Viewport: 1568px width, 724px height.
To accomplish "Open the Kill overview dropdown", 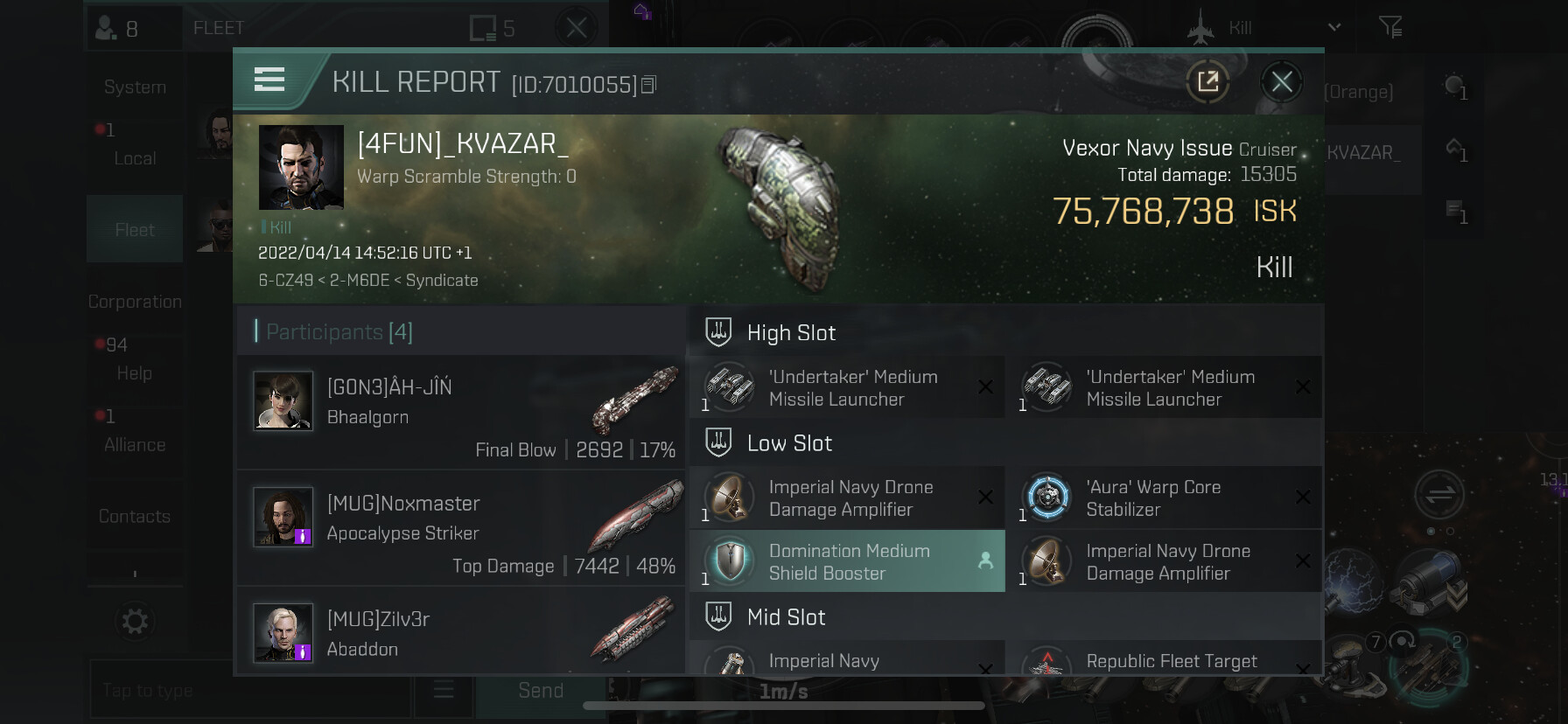I will click(x=1265, y=28).
